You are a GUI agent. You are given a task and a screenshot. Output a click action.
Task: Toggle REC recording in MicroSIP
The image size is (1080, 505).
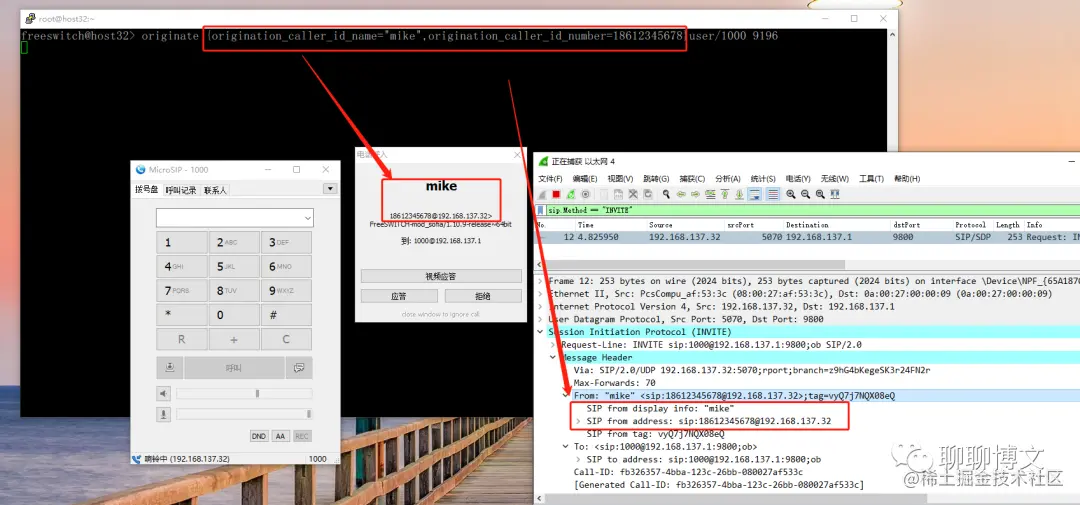302,436
